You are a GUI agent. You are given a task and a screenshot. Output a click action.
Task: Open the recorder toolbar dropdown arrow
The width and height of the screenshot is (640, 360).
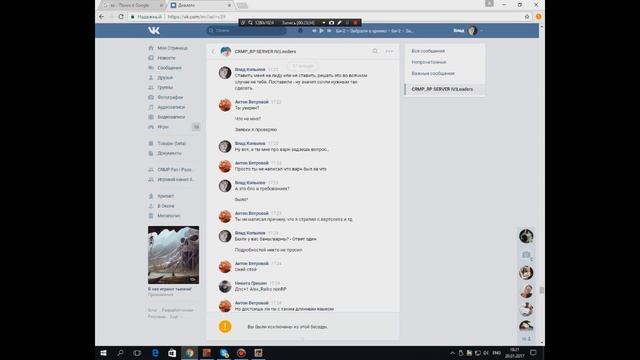pyautogui.click(x=324, y=23)
